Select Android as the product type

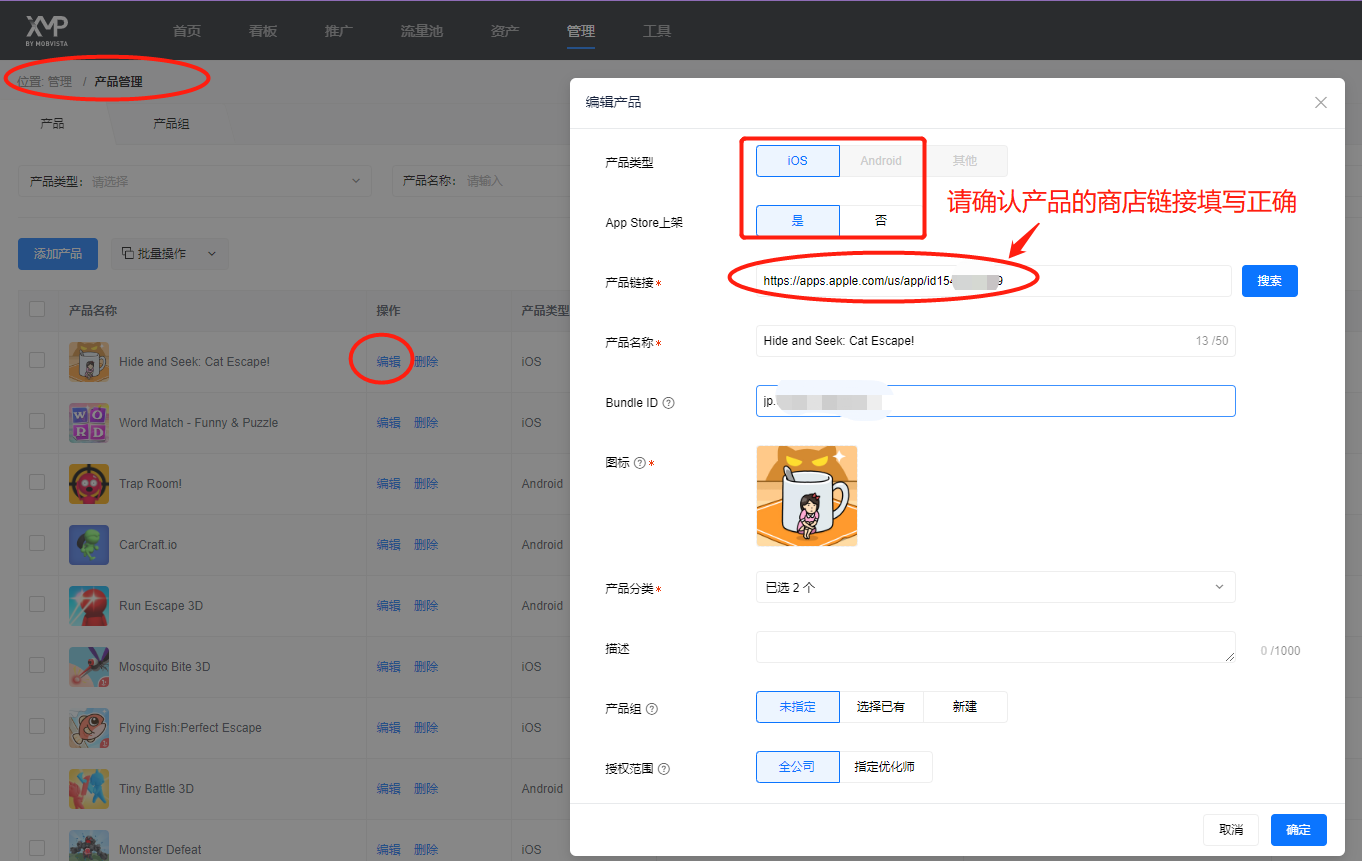[880, 160]
